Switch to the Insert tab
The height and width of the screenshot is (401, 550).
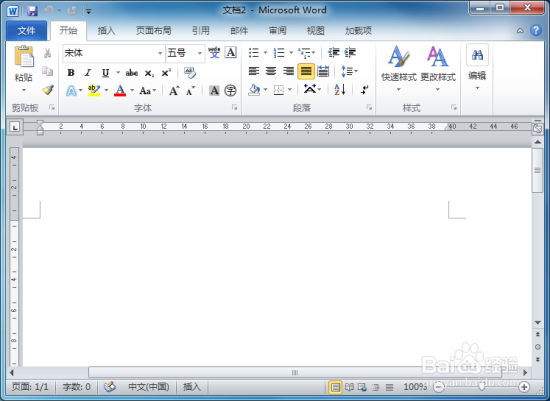pos(106,31)
